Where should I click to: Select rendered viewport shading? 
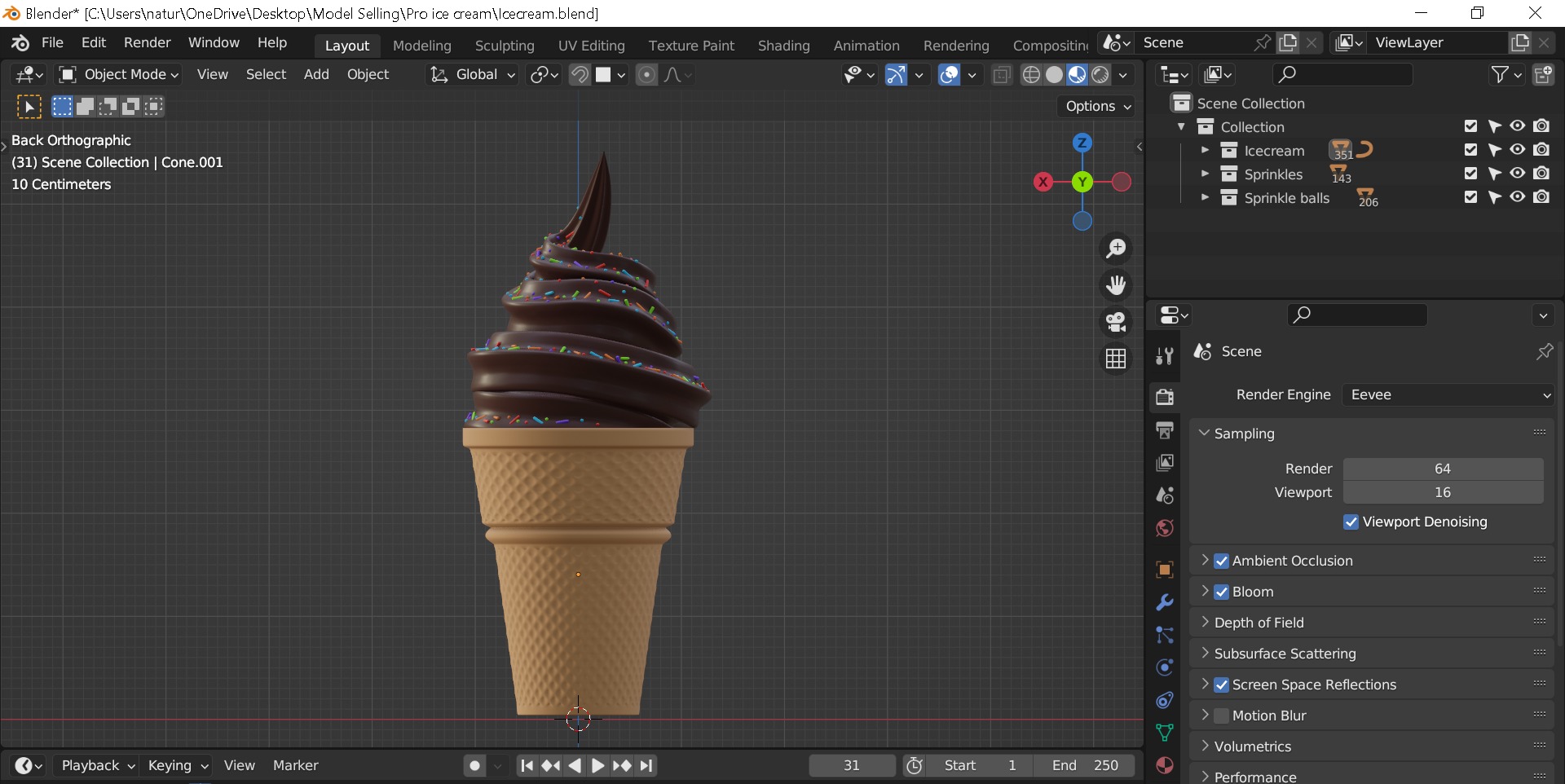(1100, 74)
